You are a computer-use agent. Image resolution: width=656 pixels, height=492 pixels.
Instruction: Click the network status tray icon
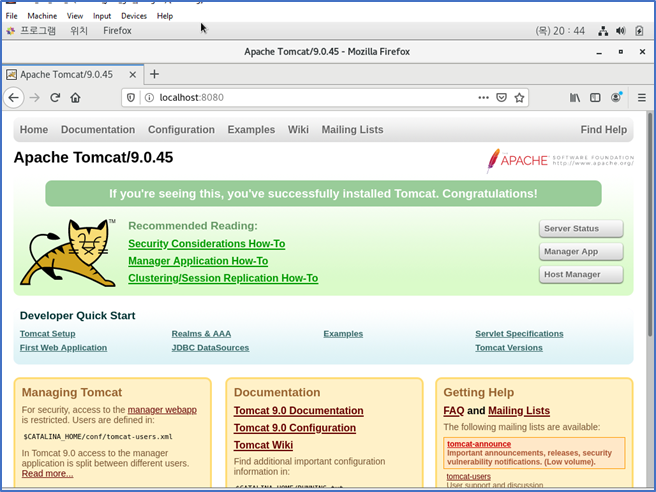pyautogui.click(x=603, y=31)
